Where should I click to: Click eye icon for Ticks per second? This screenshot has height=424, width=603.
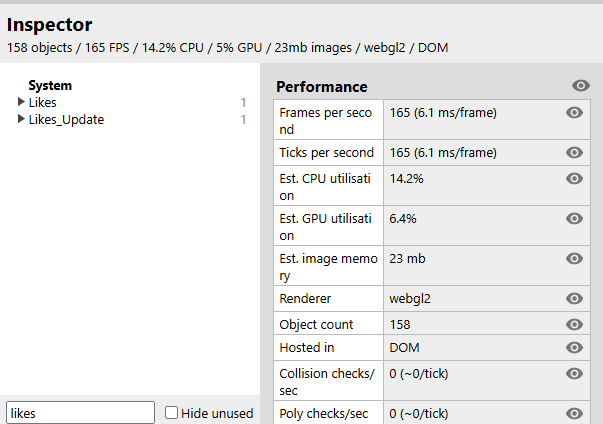coord(574,153)
